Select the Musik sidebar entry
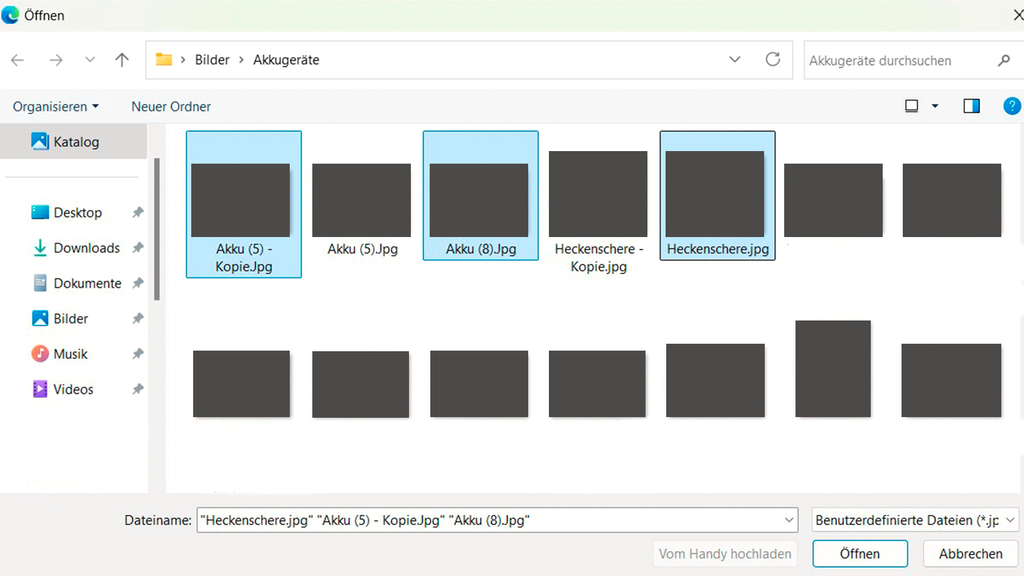The height and width of the screenshot is (576, 1024). coord(70,354)
